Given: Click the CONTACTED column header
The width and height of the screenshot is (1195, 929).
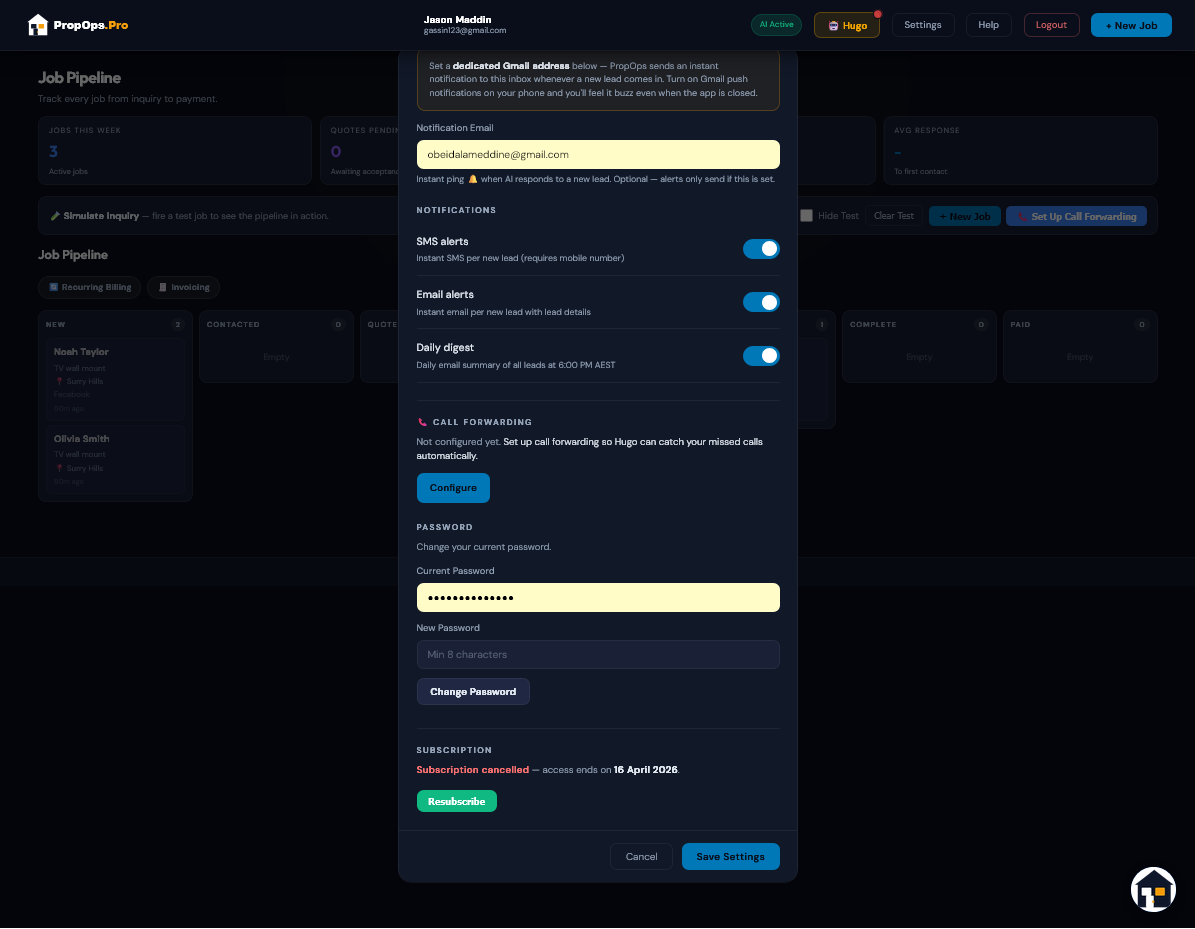Looking at the screenshot, I should pyautogui.click(x=233, y=325).
